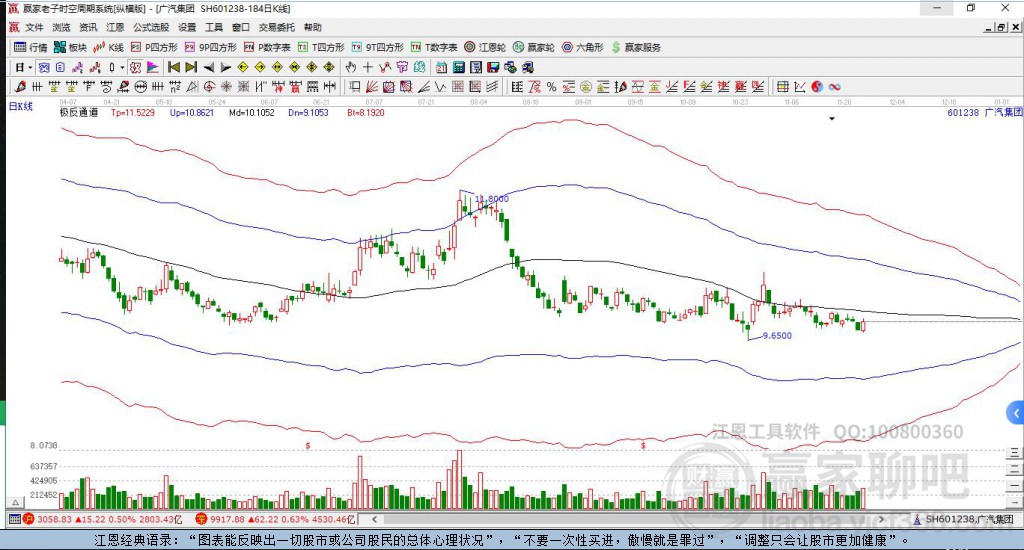Open the 交易委托 menu
1024x550 pixels.
(x=276, y=27)
